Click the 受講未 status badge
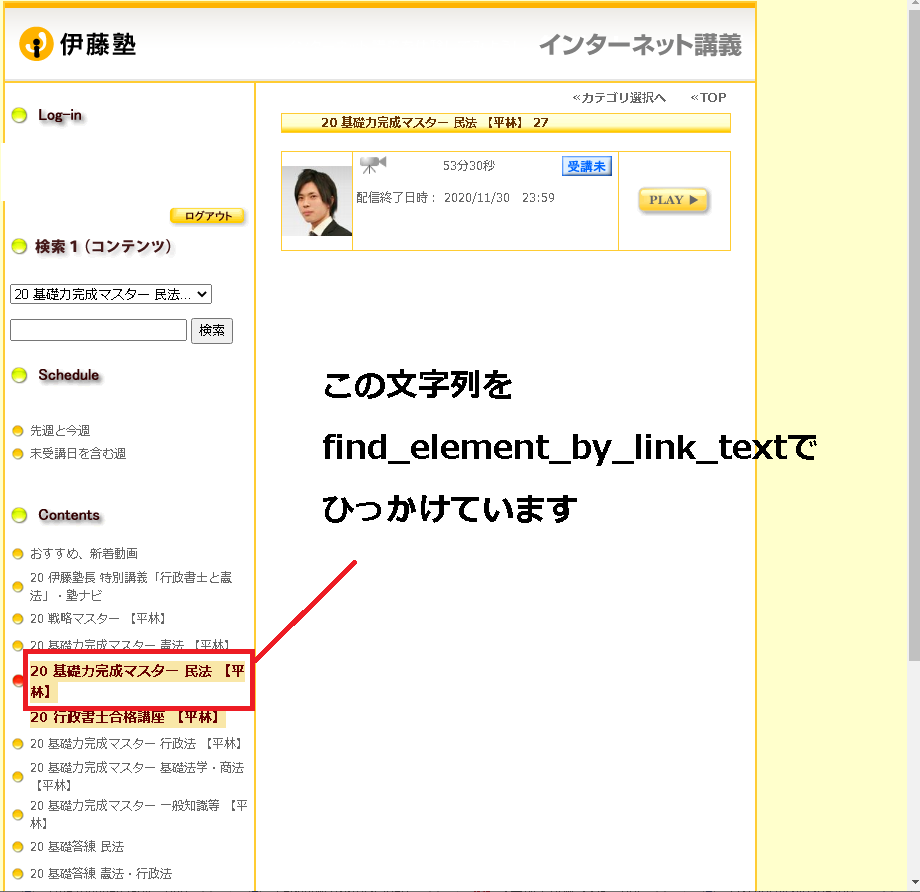 point(587,166)
